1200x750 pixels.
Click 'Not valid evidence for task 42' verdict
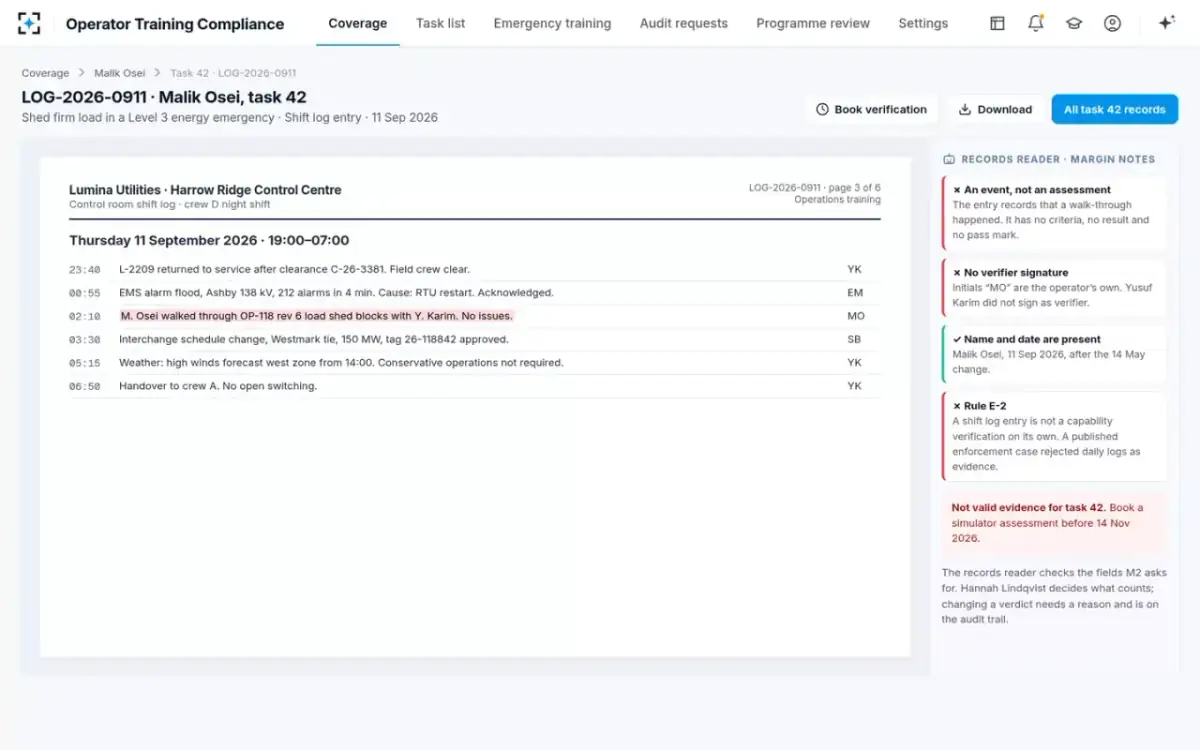1054,522
